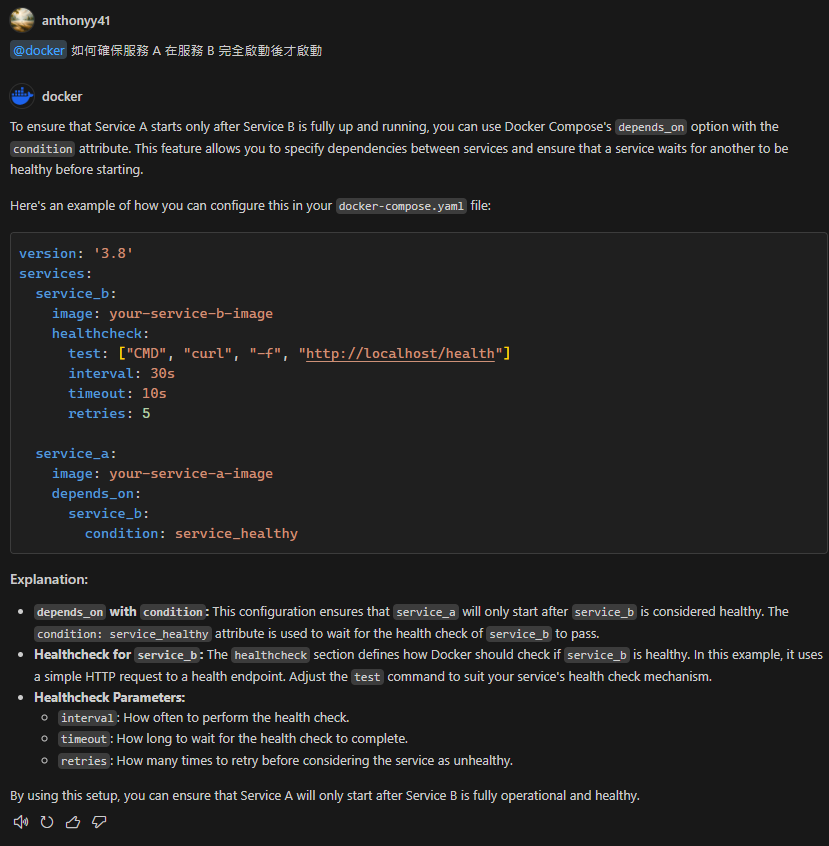The height and width of the screenshot is (846, 829).
Task: Click the "version: '3.8'" code line
Action: point(76,253)
